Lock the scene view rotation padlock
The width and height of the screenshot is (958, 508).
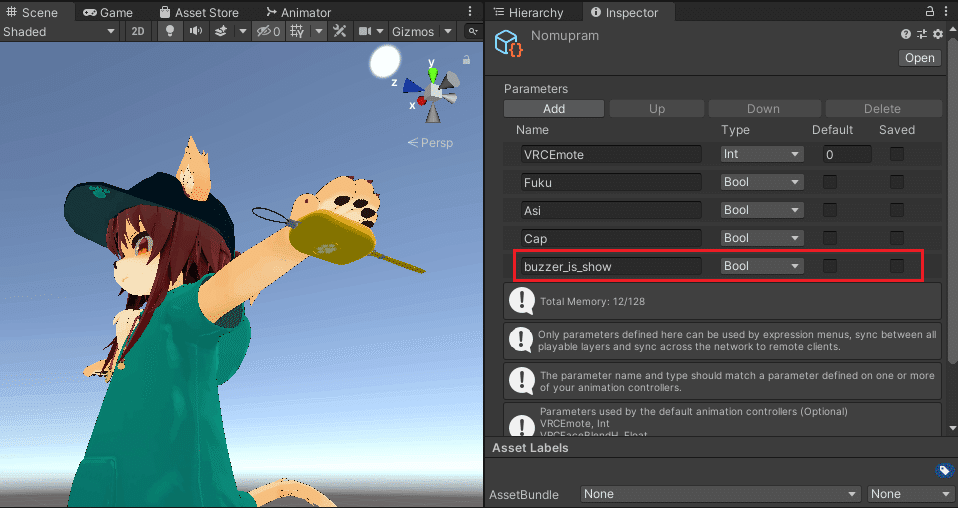[x=466, y=60]
